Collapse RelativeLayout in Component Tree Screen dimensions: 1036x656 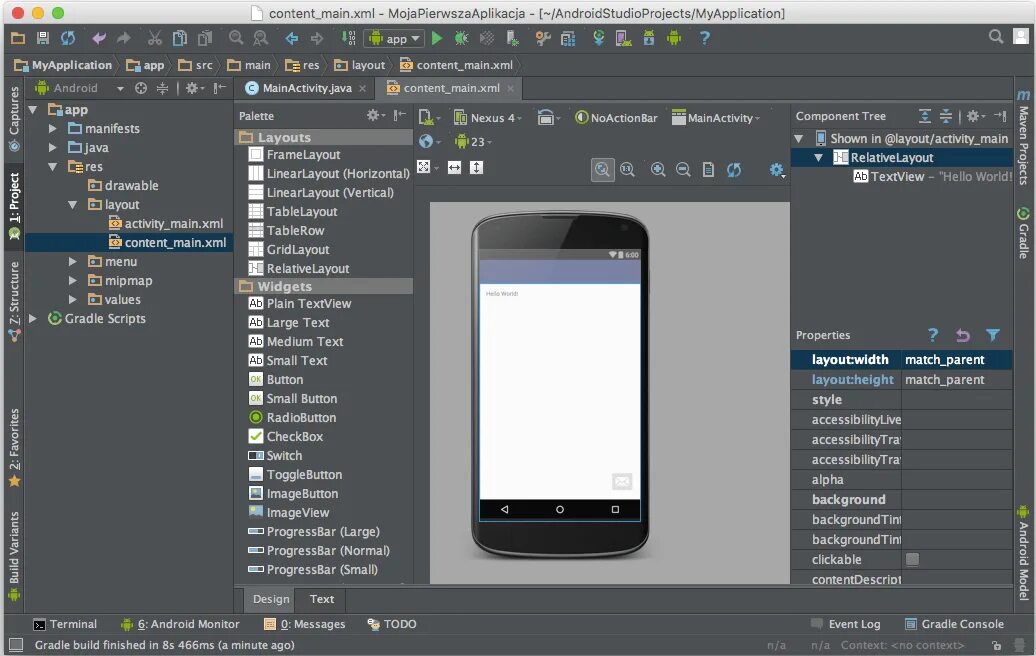pos(819,157)
